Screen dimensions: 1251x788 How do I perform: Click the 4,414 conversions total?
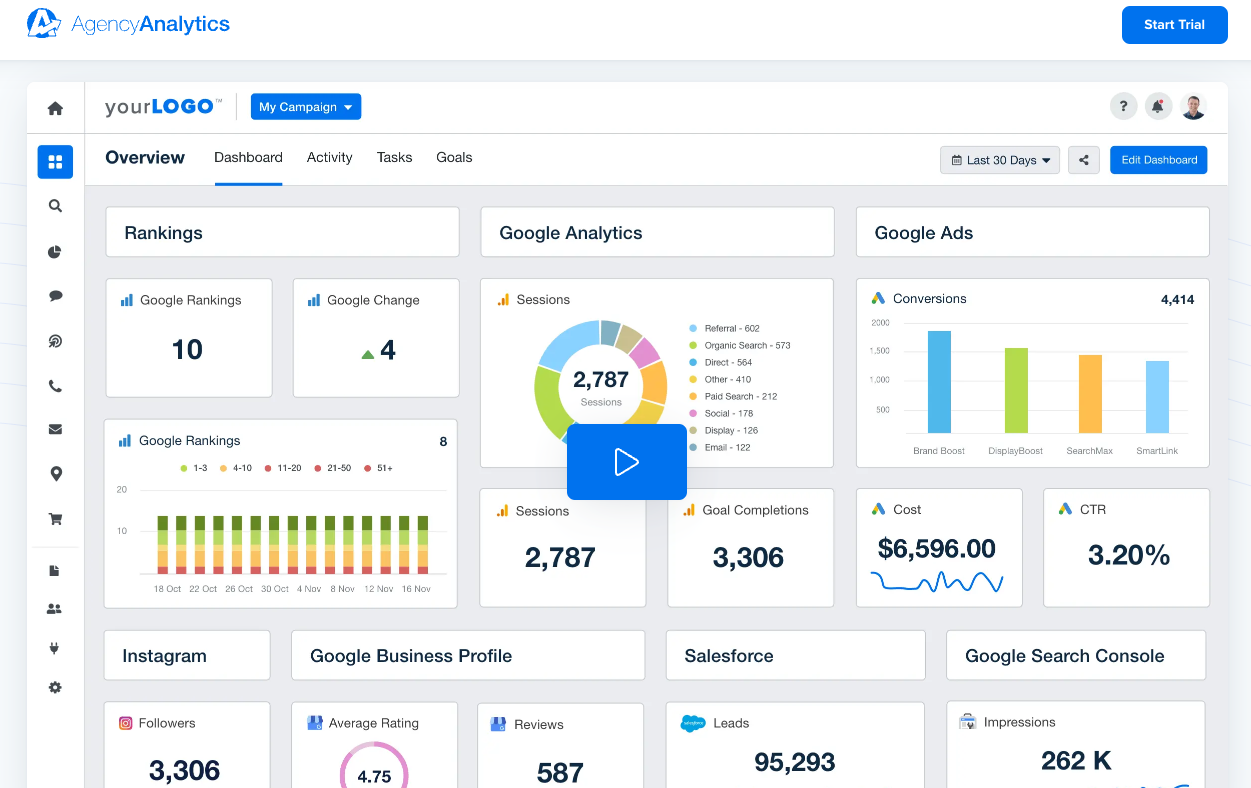(x=1177, y=299)
